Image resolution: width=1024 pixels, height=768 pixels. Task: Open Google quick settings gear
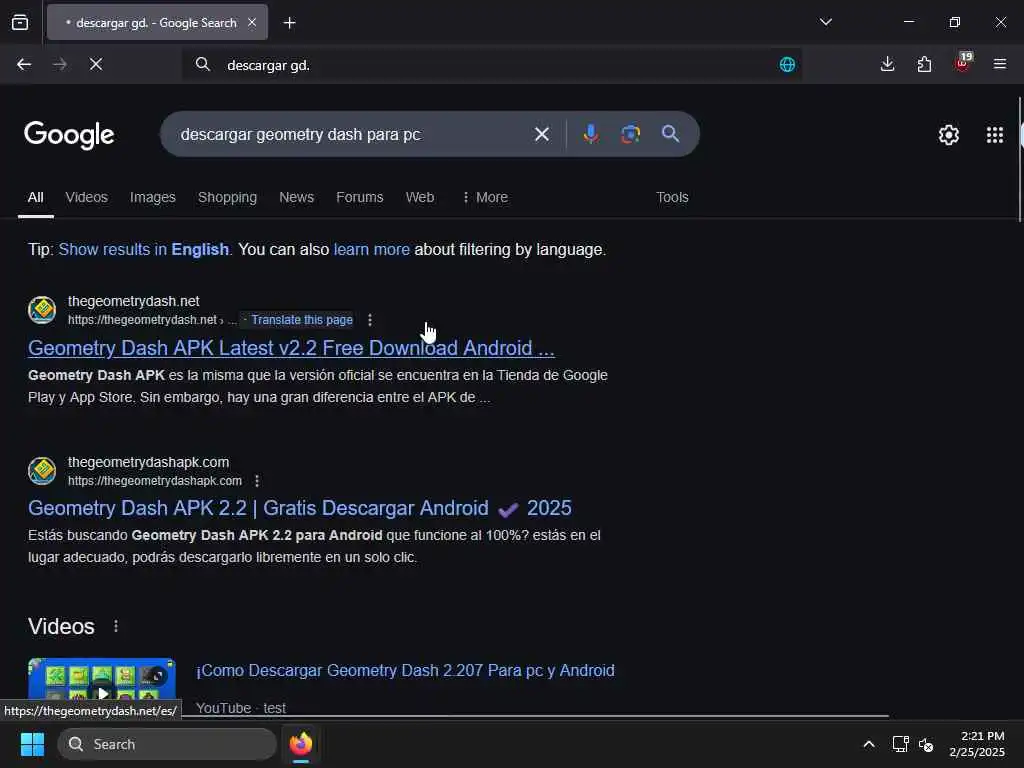(x=948, y=135)
